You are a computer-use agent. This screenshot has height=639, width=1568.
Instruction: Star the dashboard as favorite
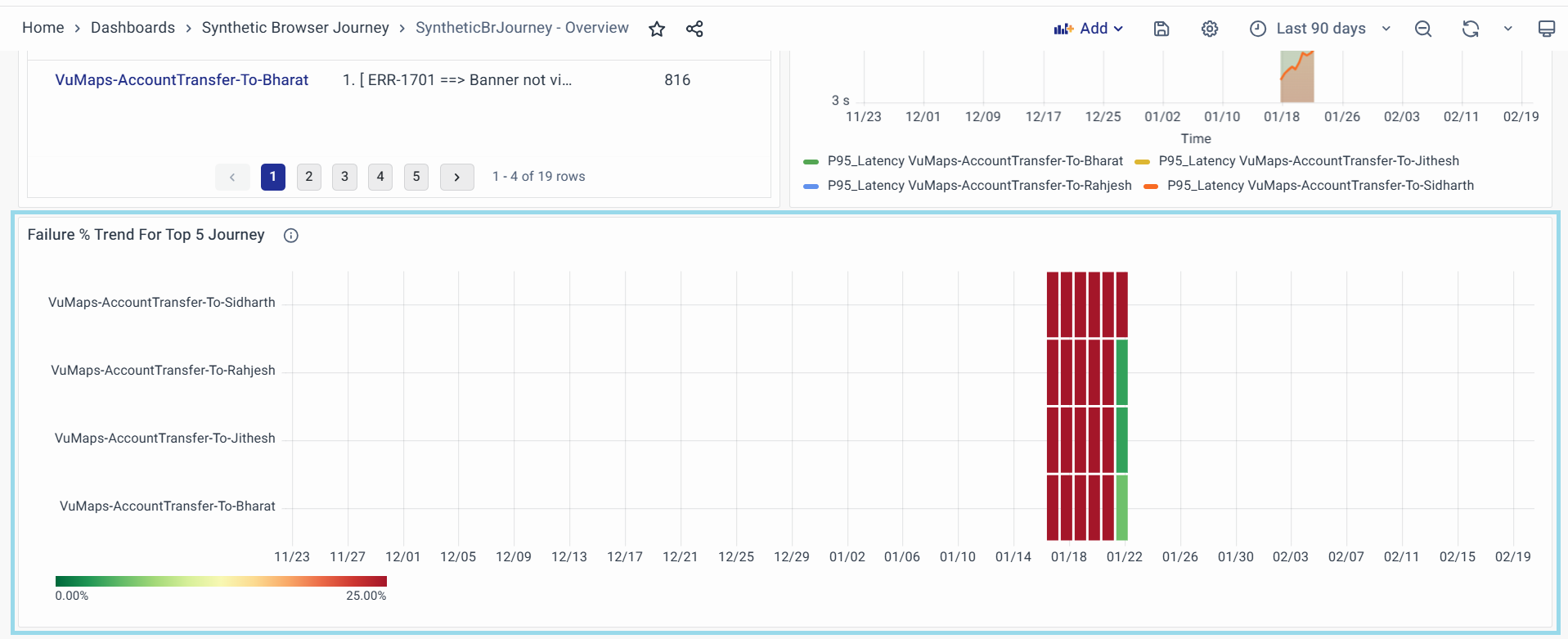(656, 29)
